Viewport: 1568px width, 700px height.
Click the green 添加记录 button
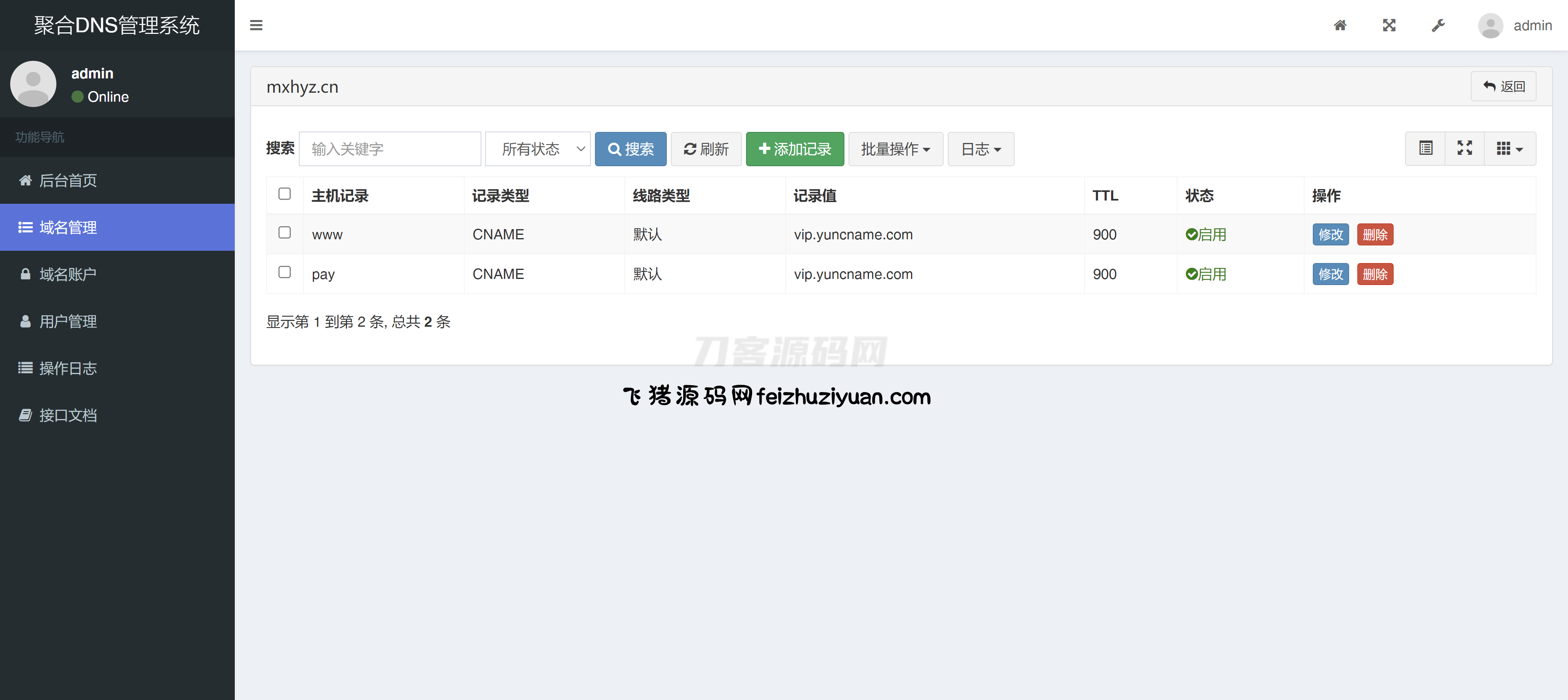point(794,149)
